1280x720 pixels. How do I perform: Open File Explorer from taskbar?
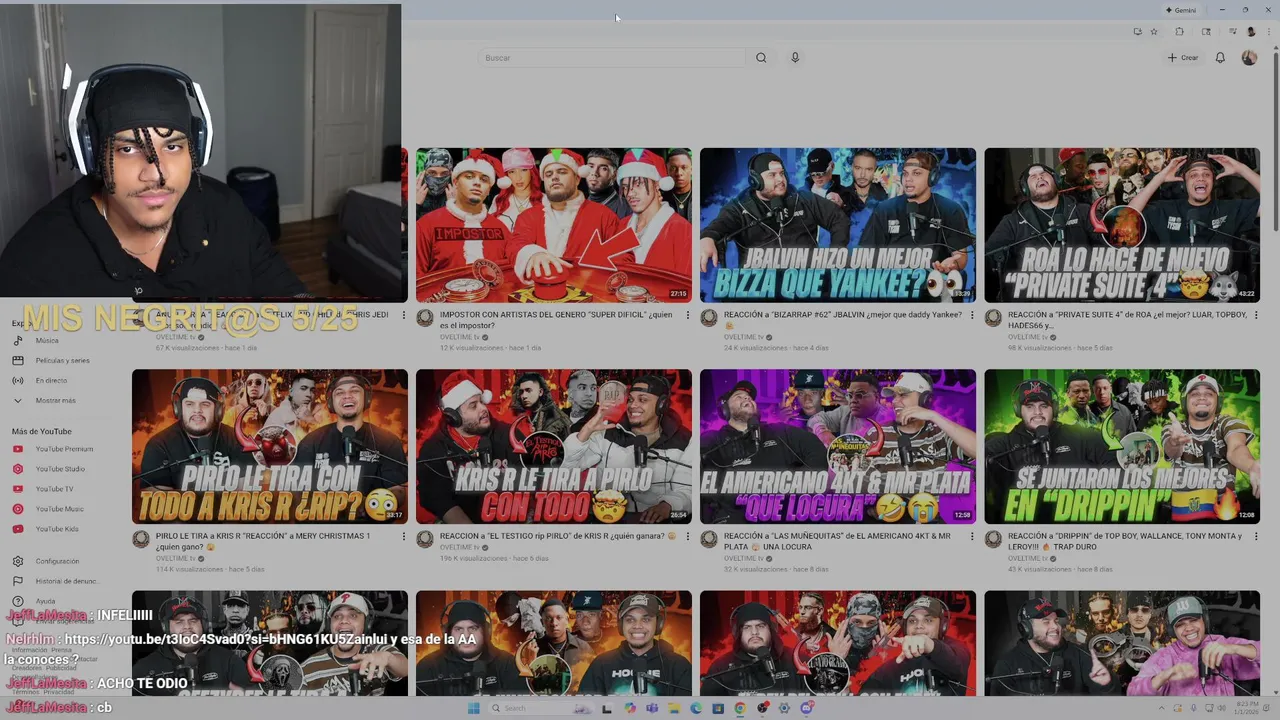pyautogui.click(x=673, y=708)
